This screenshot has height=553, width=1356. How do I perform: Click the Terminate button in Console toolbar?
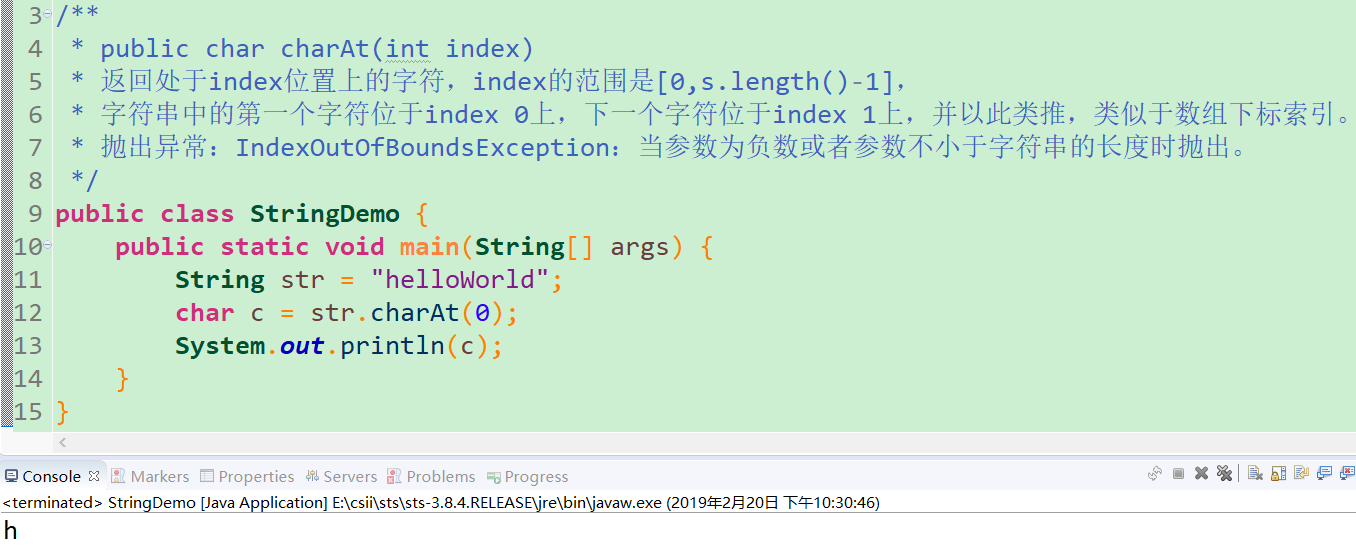pos(1178,473)
